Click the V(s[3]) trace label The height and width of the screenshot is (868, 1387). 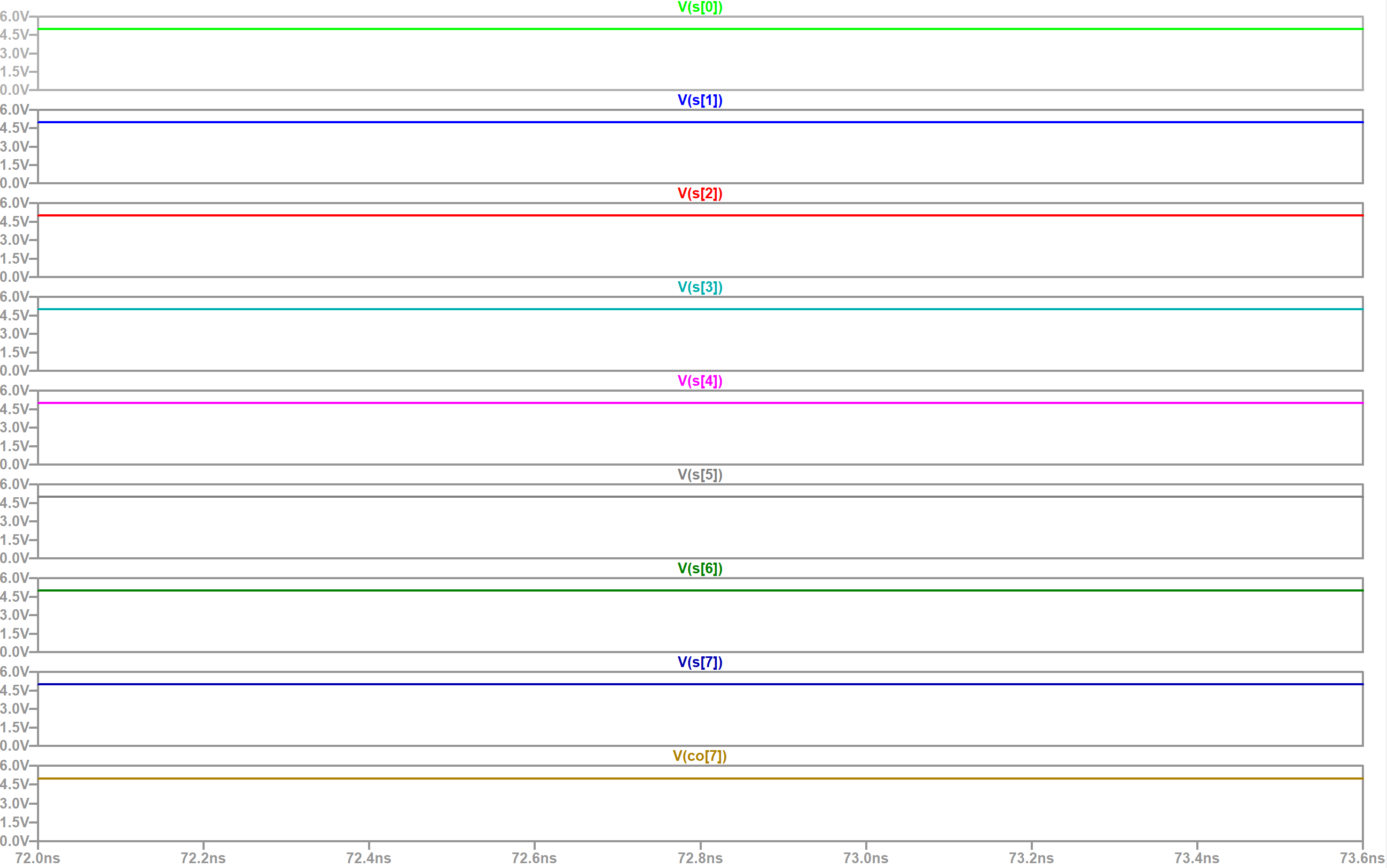click(700, 288)
